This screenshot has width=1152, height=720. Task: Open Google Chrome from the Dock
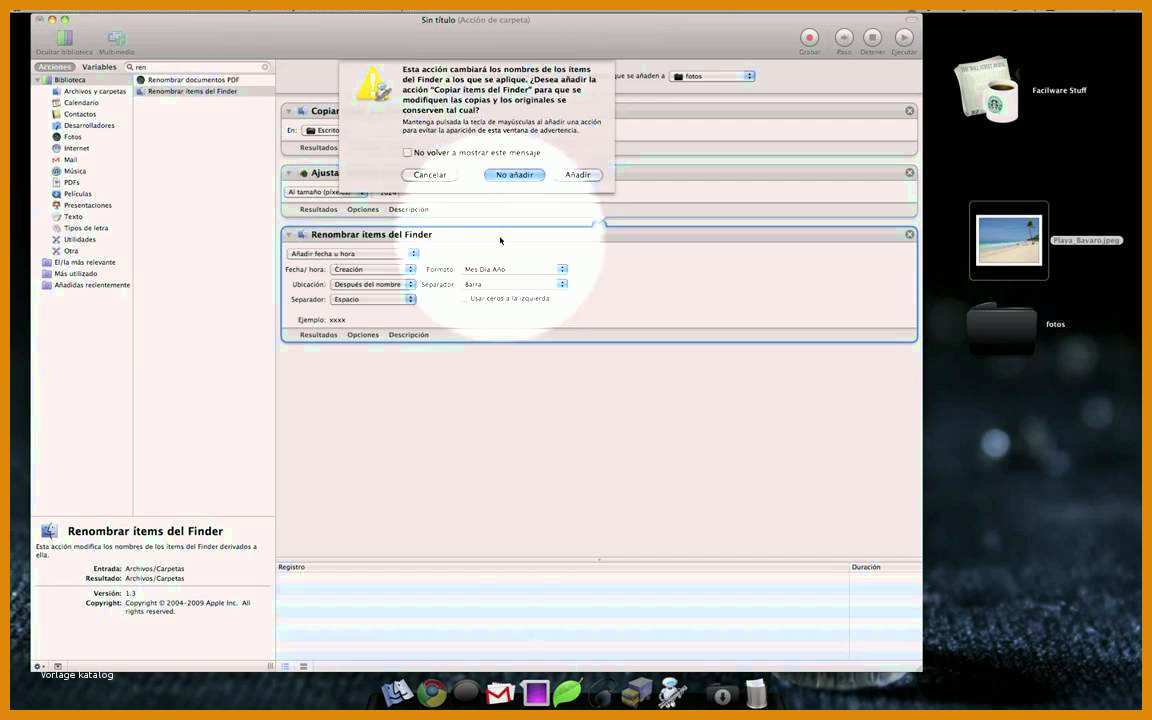pyautogui.click(x=432, y=693)
